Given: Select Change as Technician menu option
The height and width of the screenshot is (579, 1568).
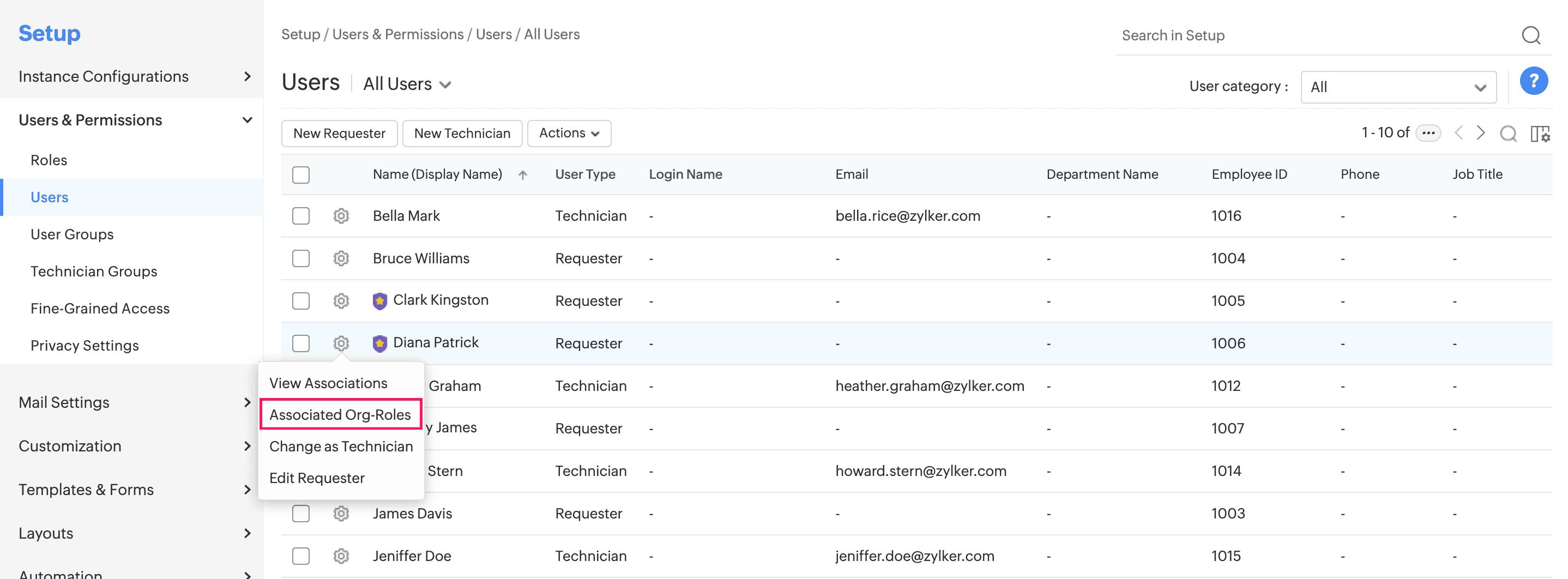Looking at the screenshot, I should (x=341, y=447).
